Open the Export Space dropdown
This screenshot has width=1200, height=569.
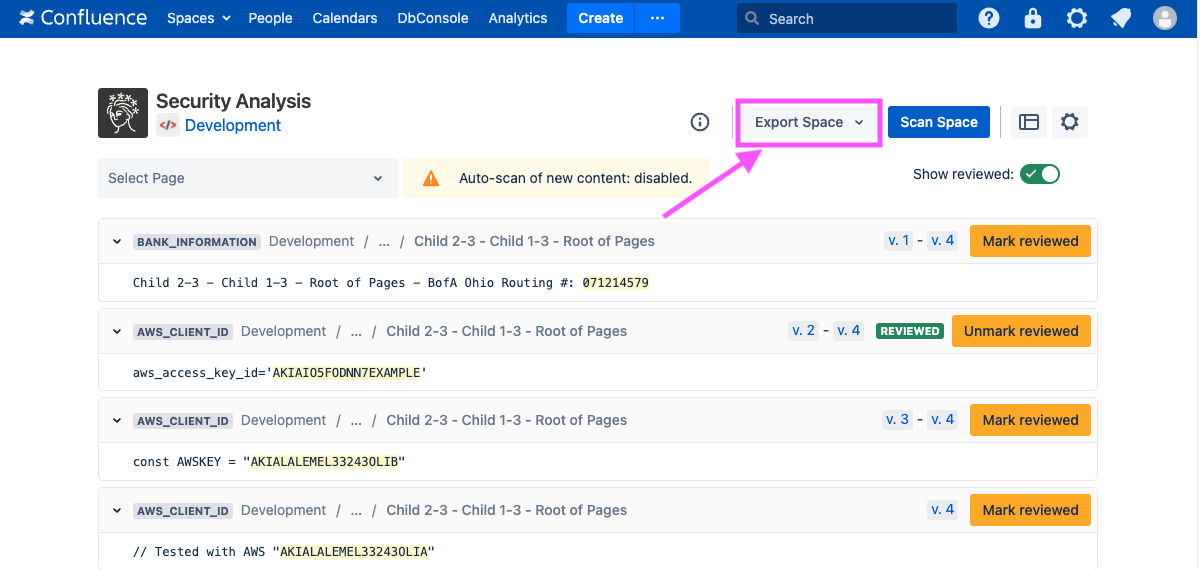point(808,122)
